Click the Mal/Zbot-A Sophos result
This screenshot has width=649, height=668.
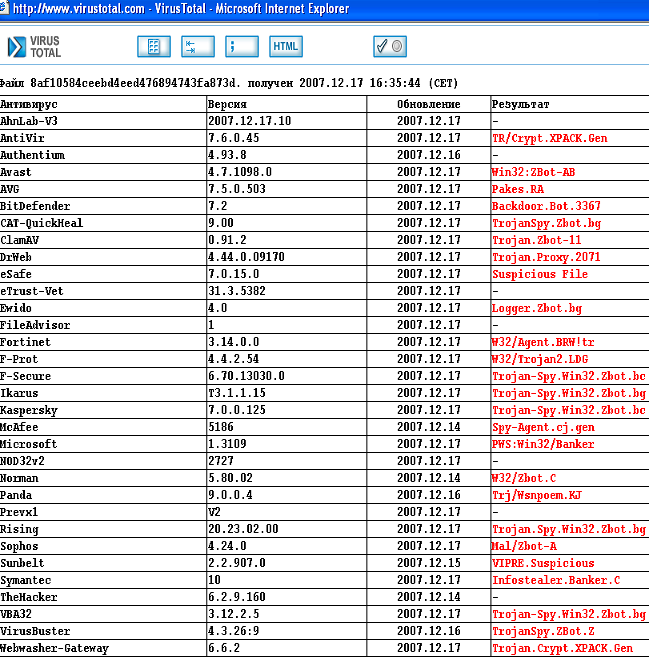[524, 546]
